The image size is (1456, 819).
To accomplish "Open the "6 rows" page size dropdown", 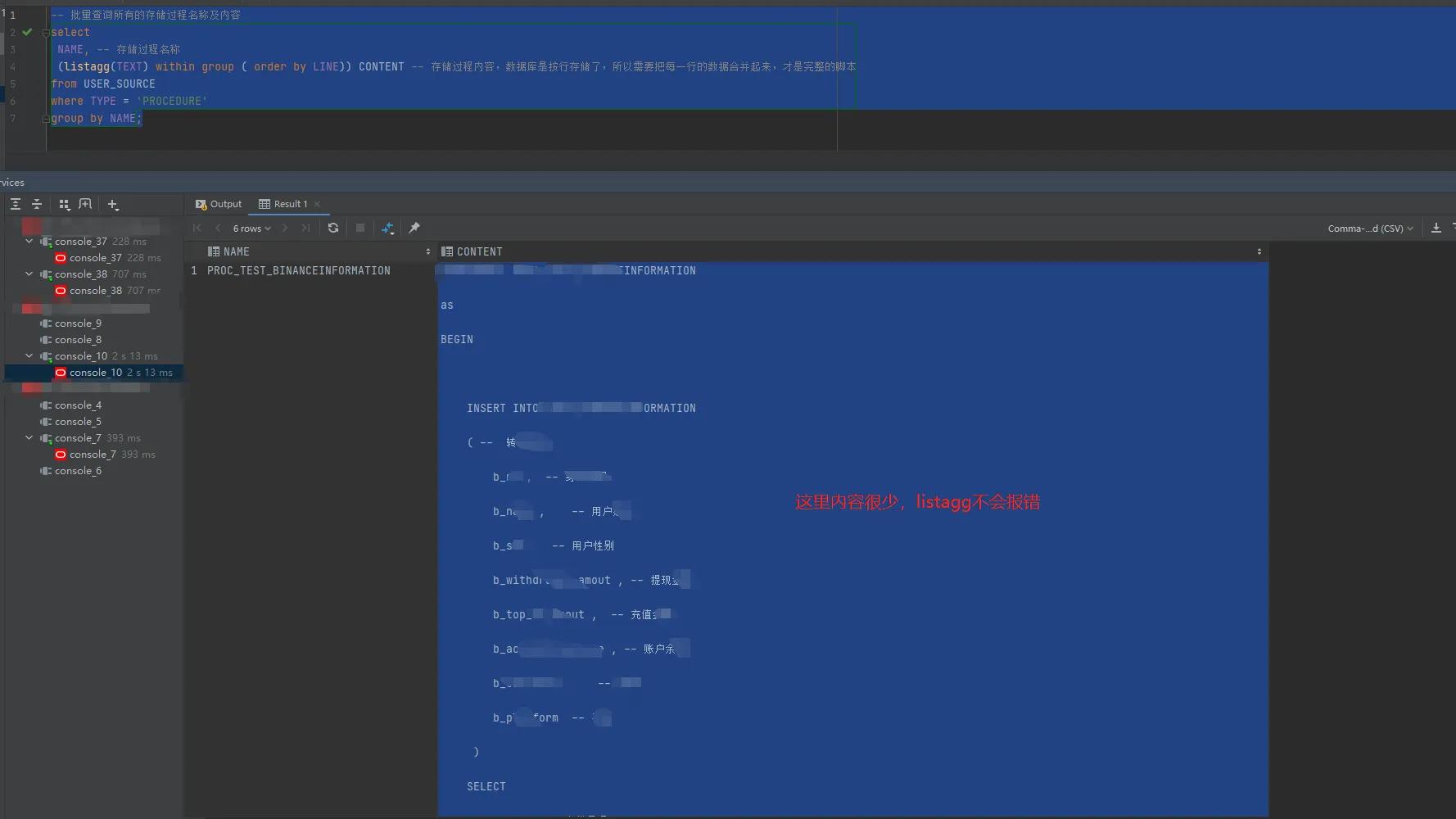I will click(x=251, y=229).
